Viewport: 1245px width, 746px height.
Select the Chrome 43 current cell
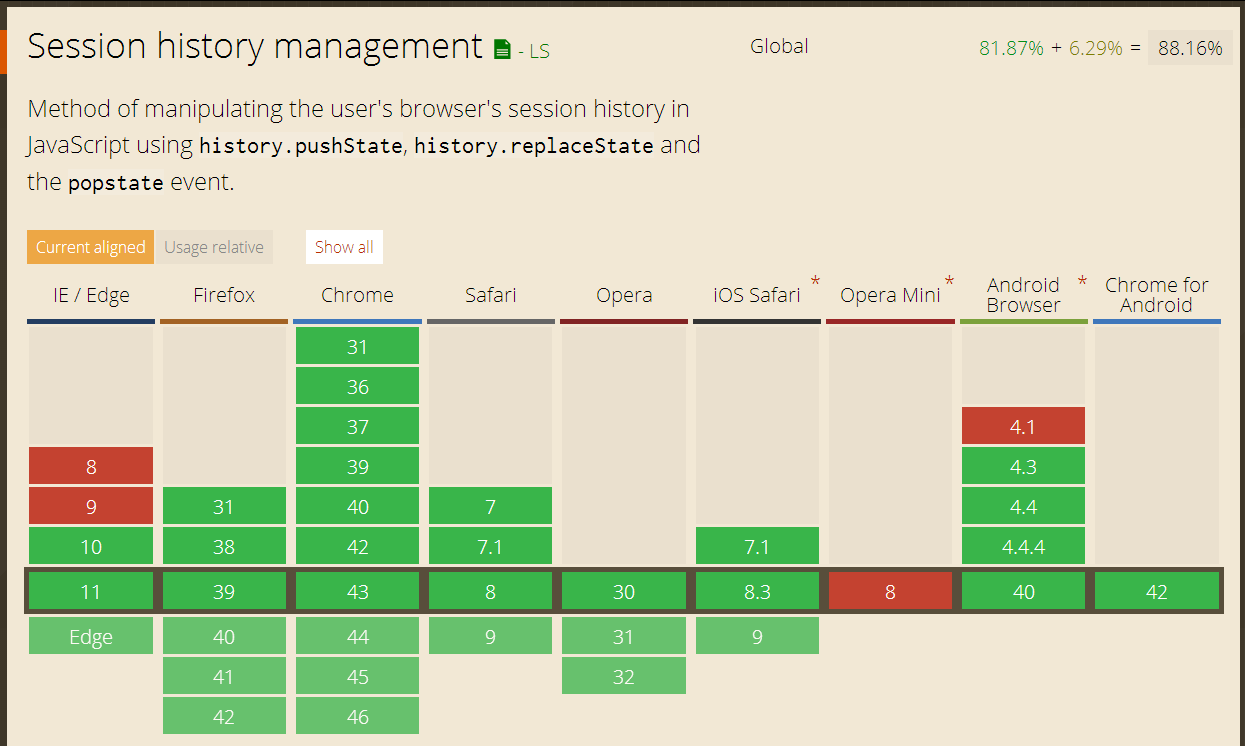pyautogui.click(x=357, y=591)
